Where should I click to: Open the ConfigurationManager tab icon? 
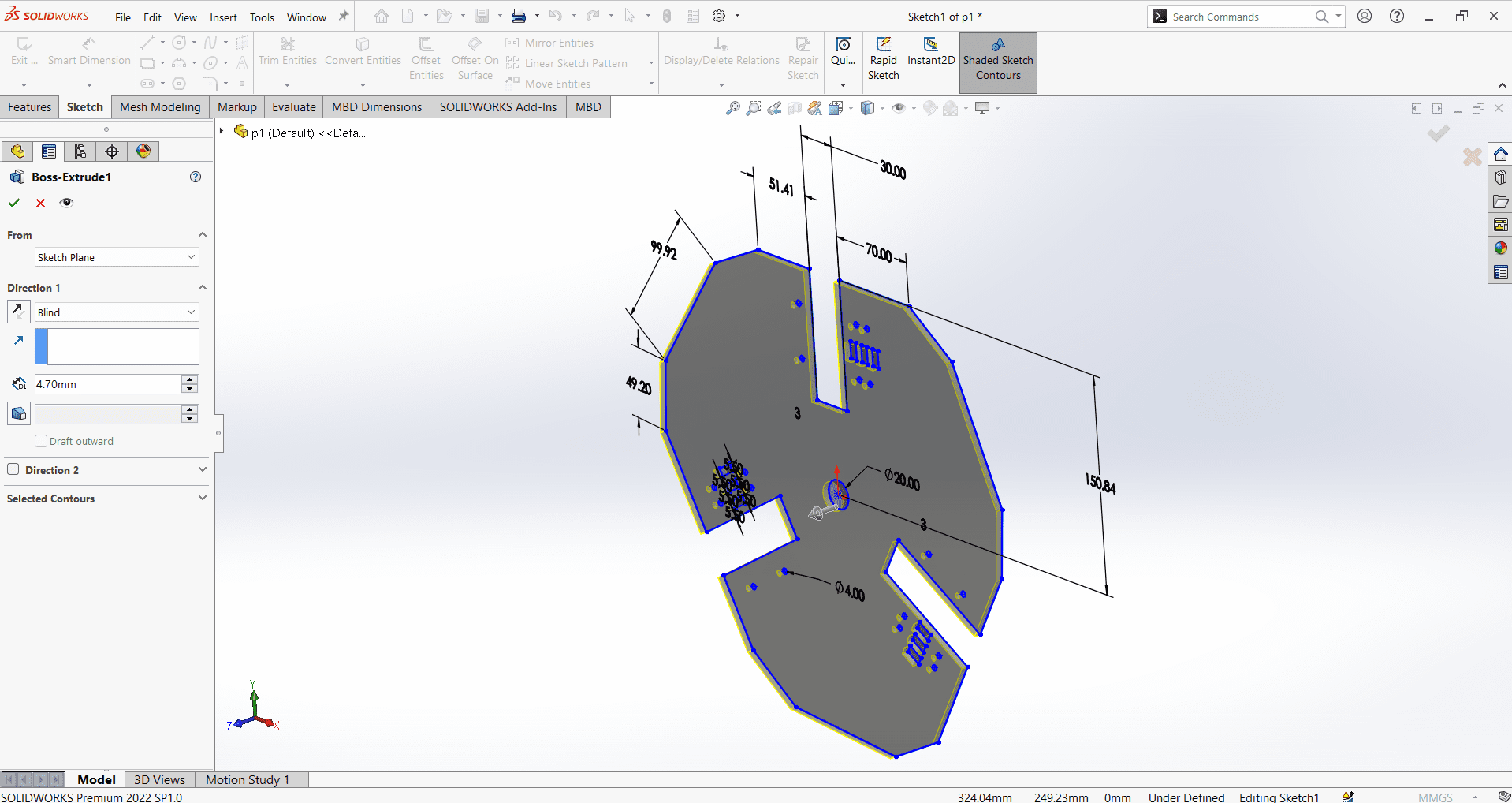click(x=80, y=151)
